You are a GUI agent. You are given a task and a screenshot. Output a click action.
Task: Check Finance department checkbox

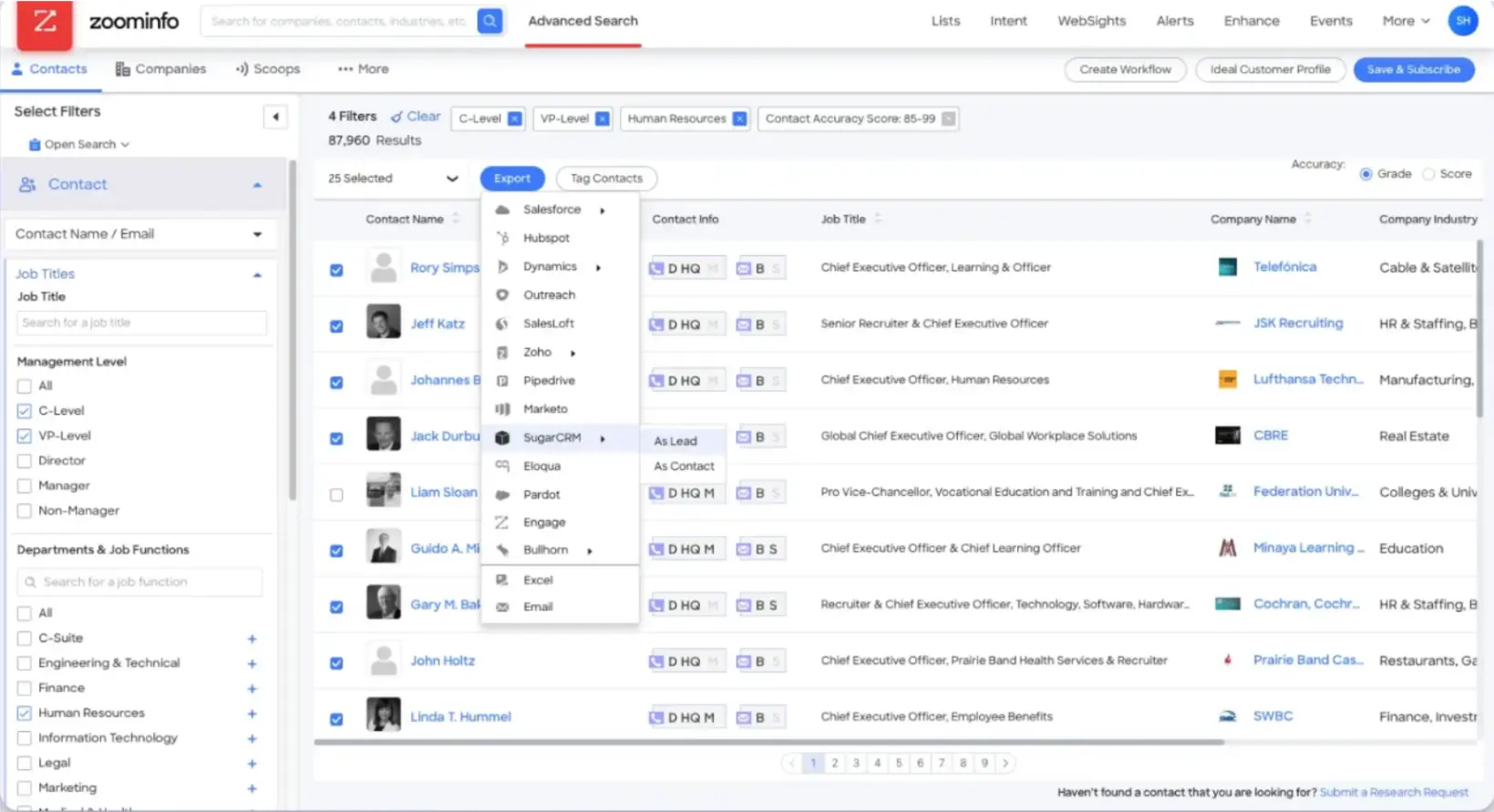(25, 688)
